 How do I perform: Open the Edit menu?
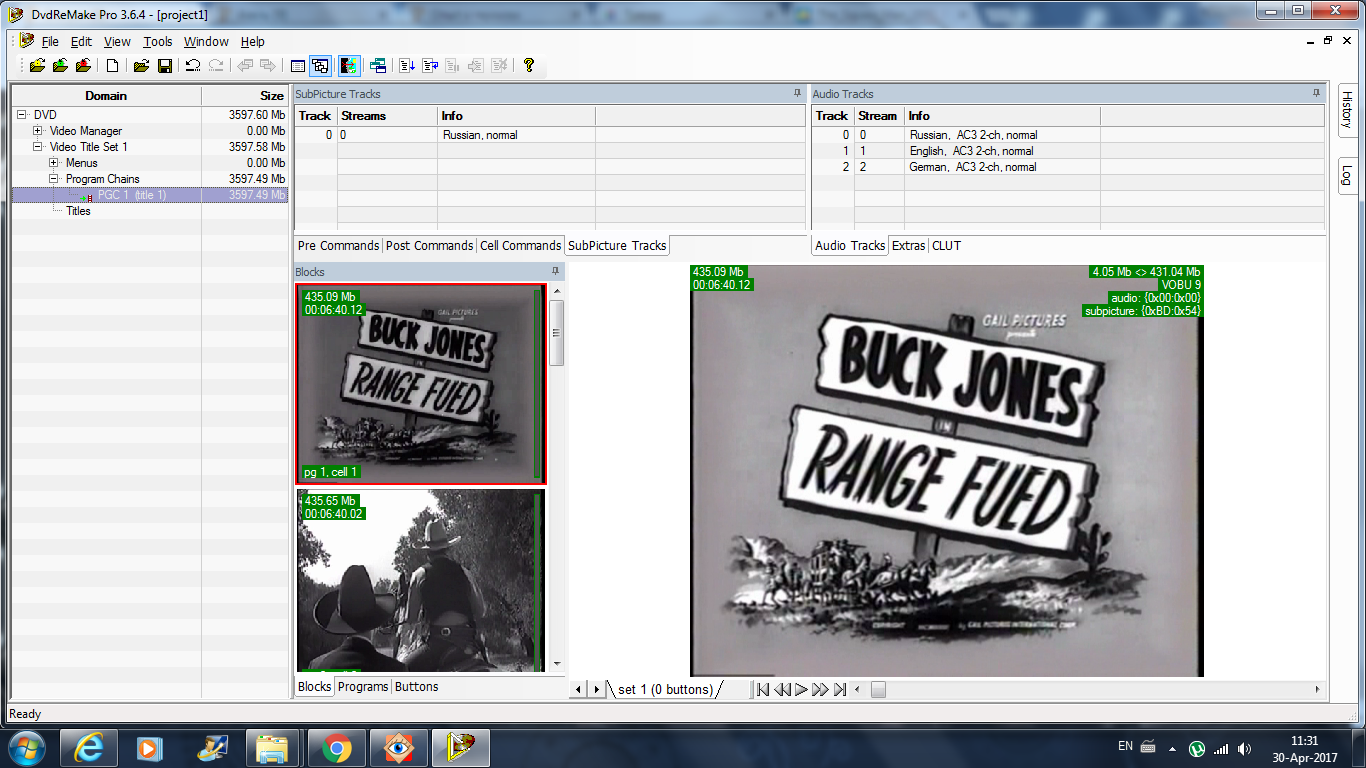81,42
